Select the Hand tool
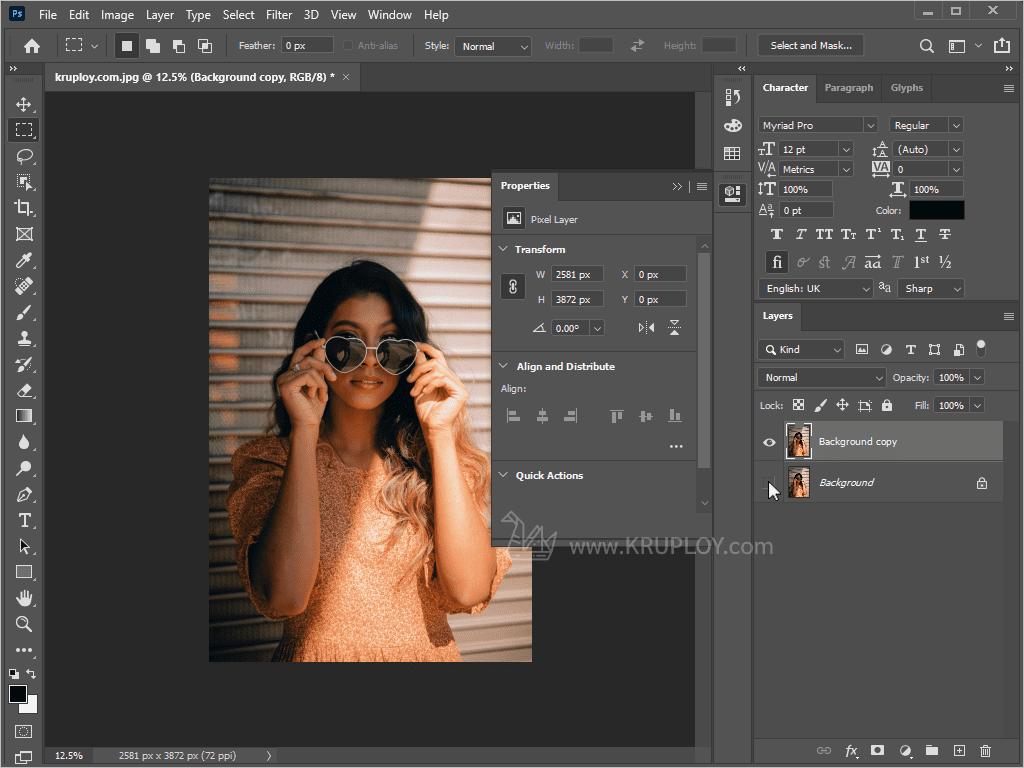The width and height of the screenshot is (1024, 768). click(x=24, y=598)
